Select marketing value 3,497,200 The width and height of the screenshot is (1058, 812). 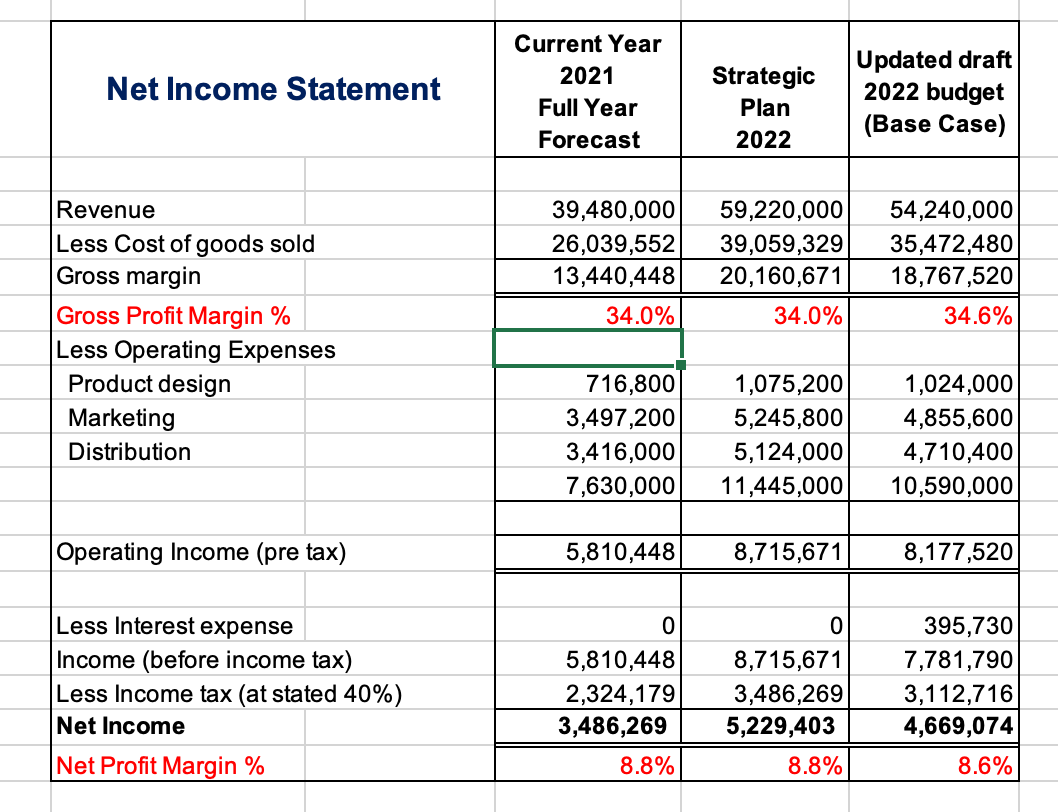(620, 417)
